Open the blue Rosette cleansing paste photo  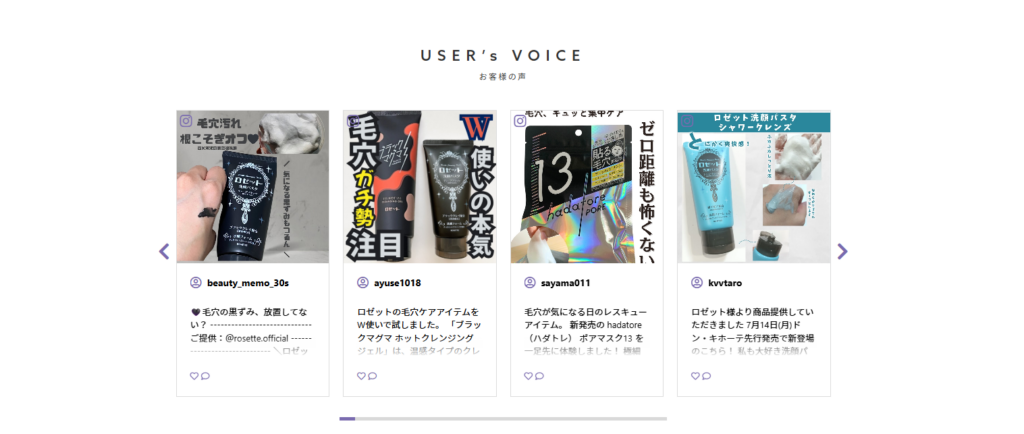754,187
